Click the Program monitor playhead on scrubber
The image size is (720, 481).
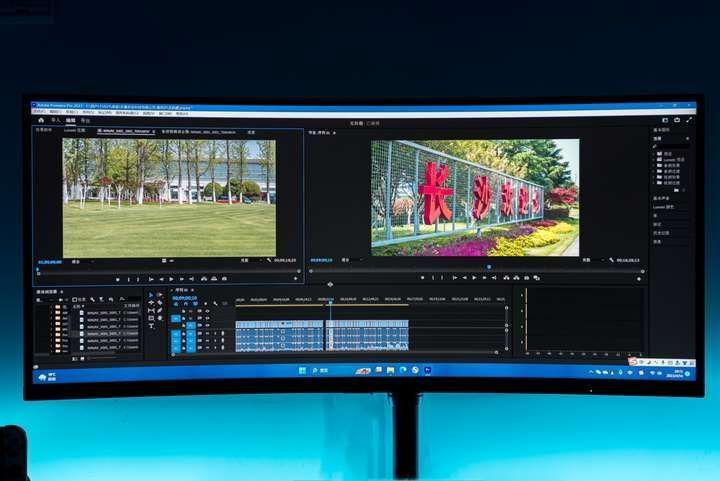click(489, 267)
